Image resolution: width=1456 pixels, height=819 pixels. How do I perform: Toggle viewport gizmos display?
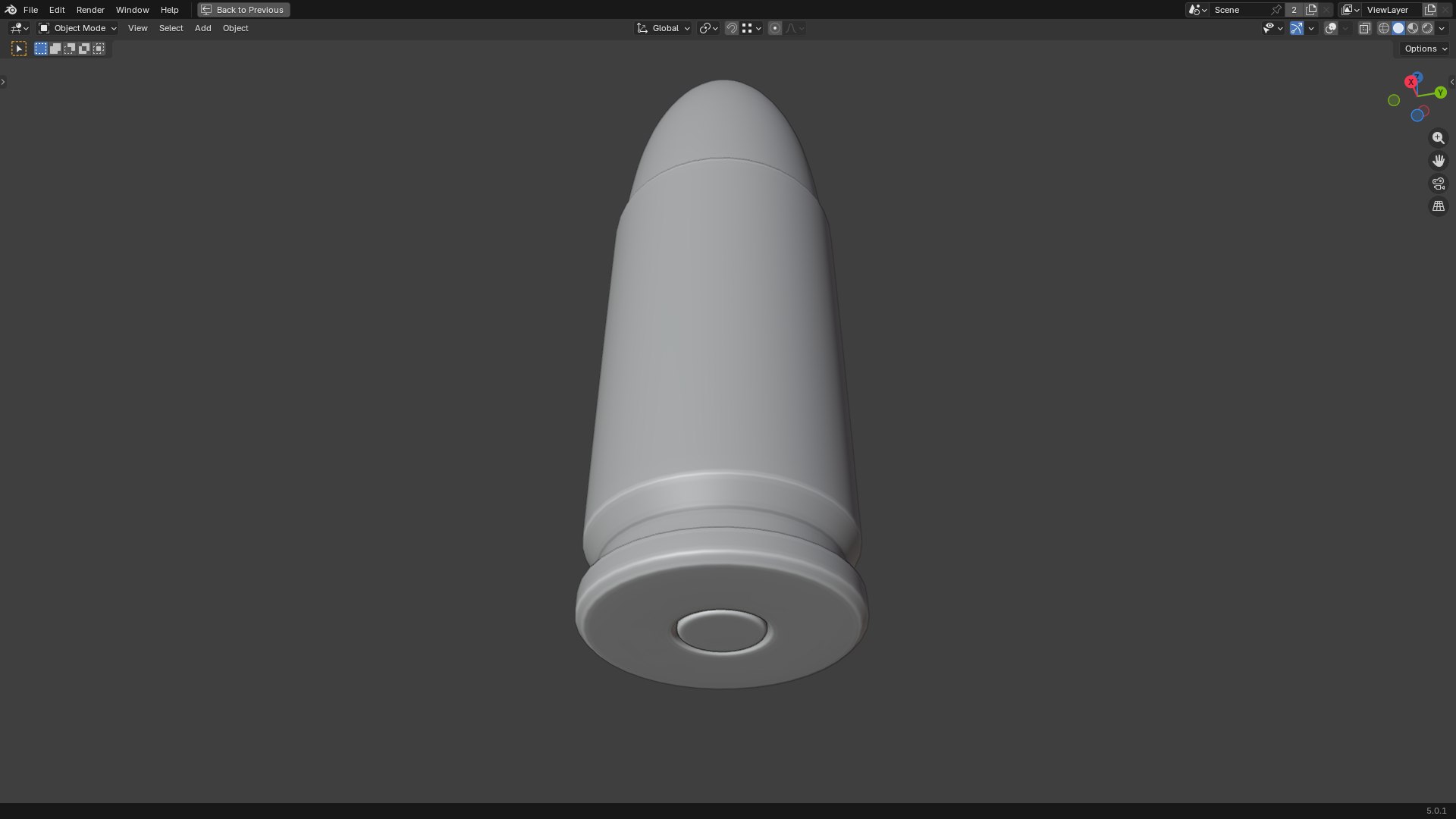[1297, 28]
